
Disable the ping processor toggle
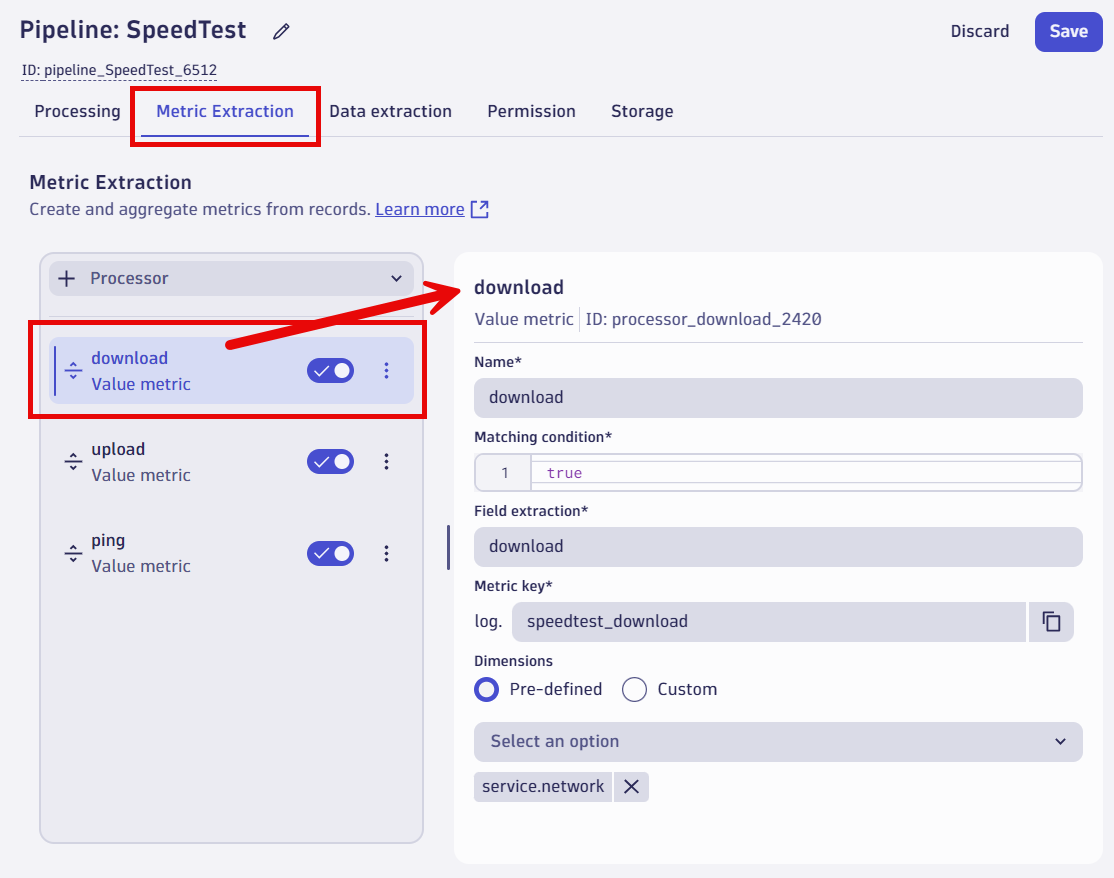330,553
